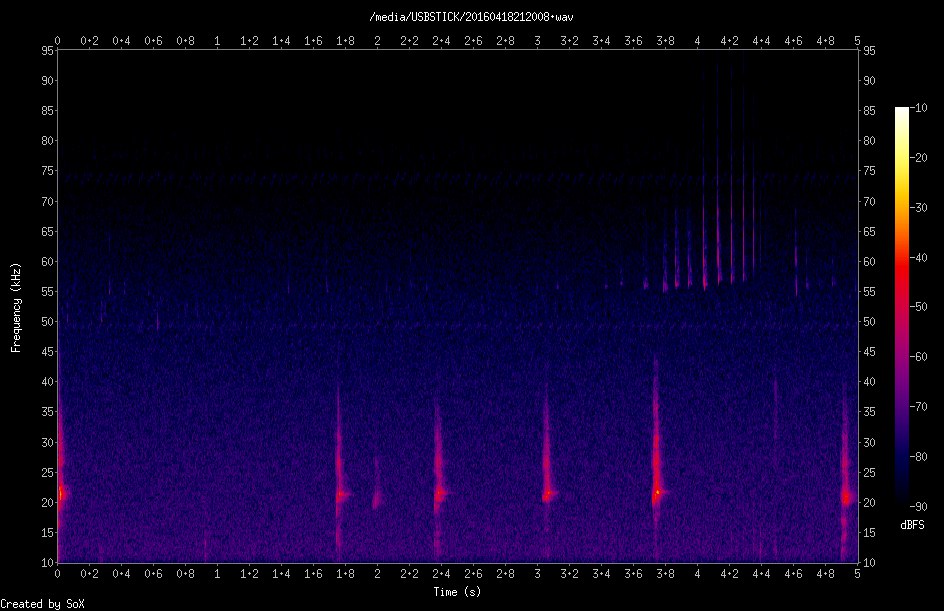The height and width of the screenshot is (611, 944).
Task: Click the faint 21 kHz blob at 2 s
Action: click(377, 498)
